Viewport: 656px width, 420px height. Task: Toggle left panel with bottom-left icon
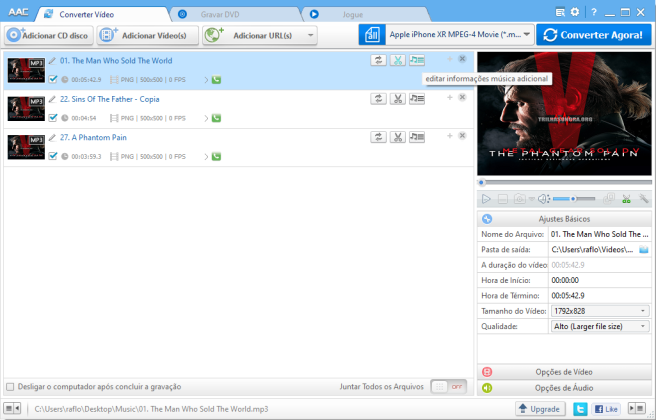click(x=12, y=408)
